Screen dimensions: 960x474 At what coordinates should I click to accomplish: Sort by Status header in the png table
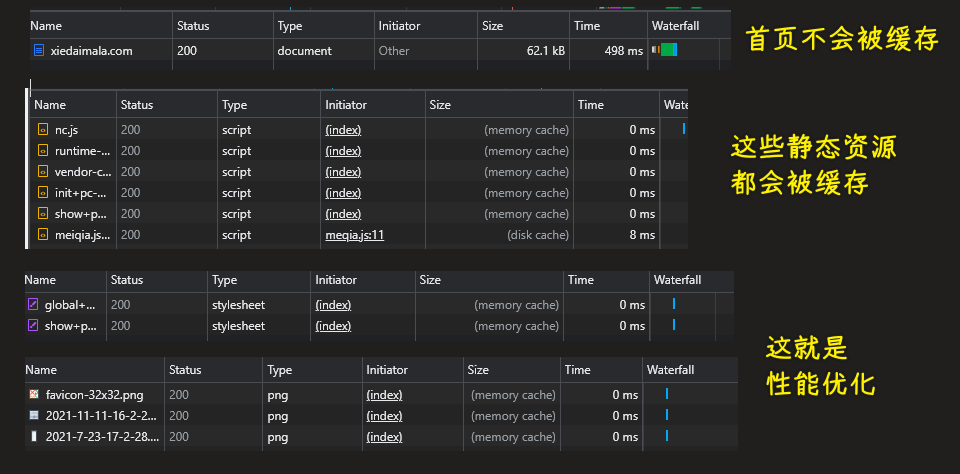click(x=185, y=370)
